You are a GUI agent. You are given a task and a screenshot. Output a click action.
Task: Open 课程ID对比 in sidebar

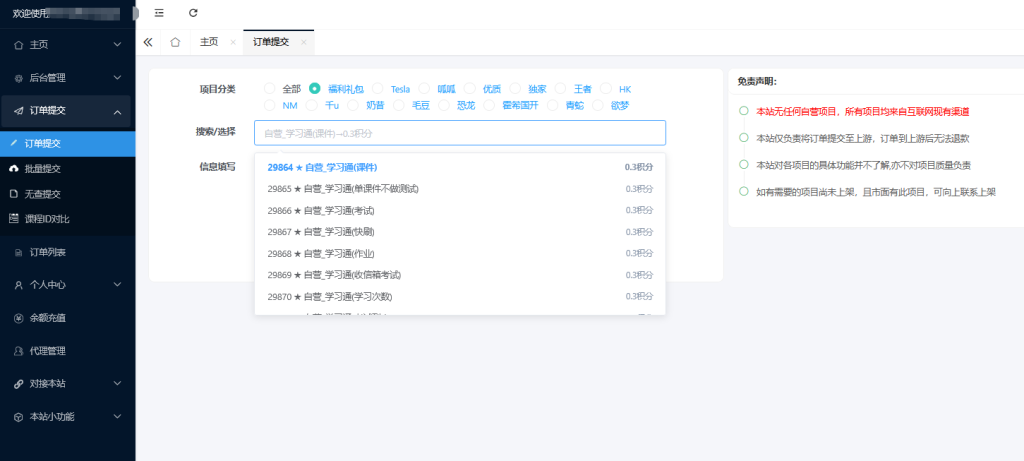coord(68,219)
